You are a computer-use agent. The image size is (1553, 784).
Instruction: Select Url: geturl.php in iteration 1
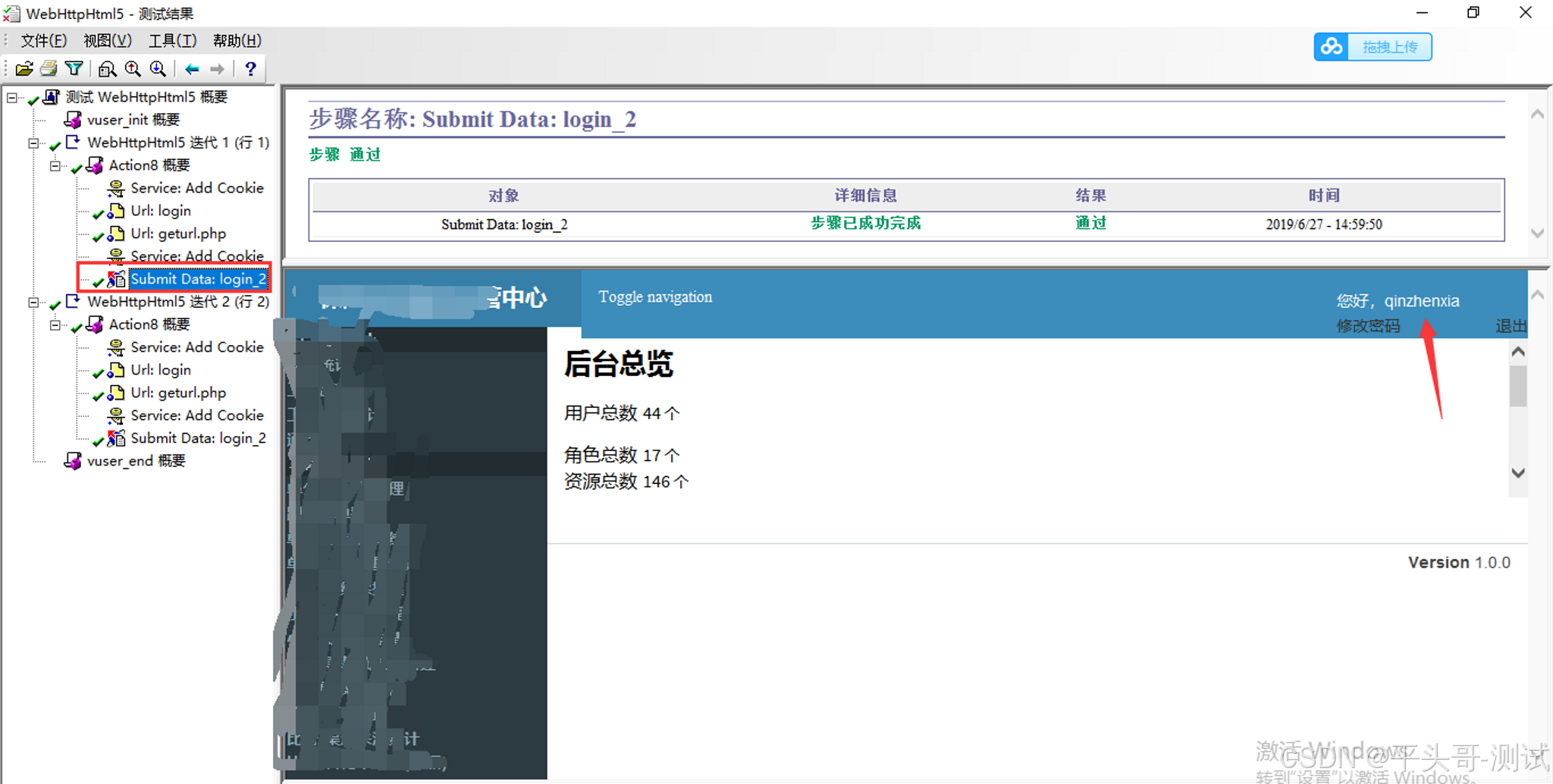[x=178, y=234]
